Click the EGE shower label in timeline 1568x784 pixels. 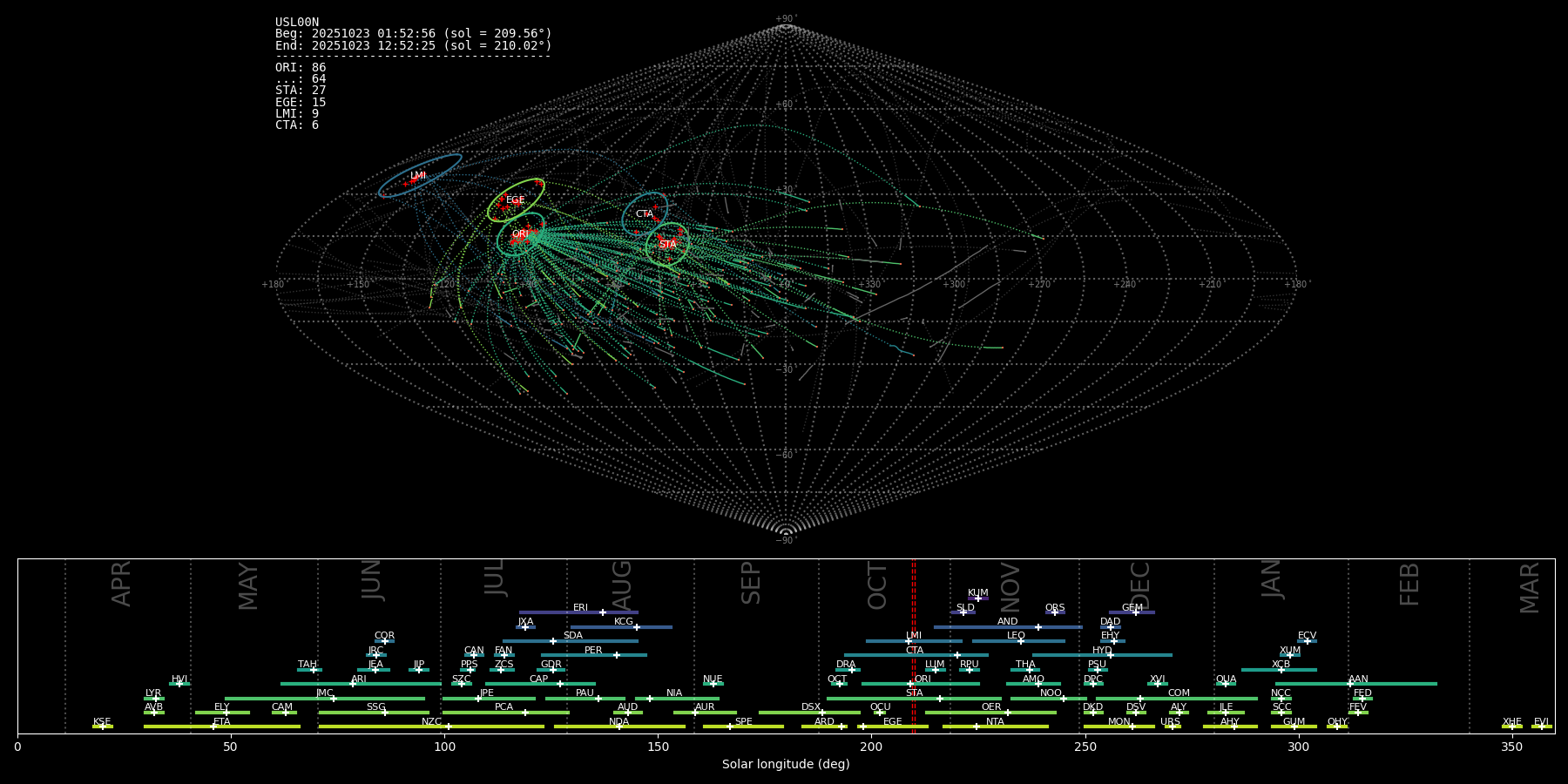893,722
